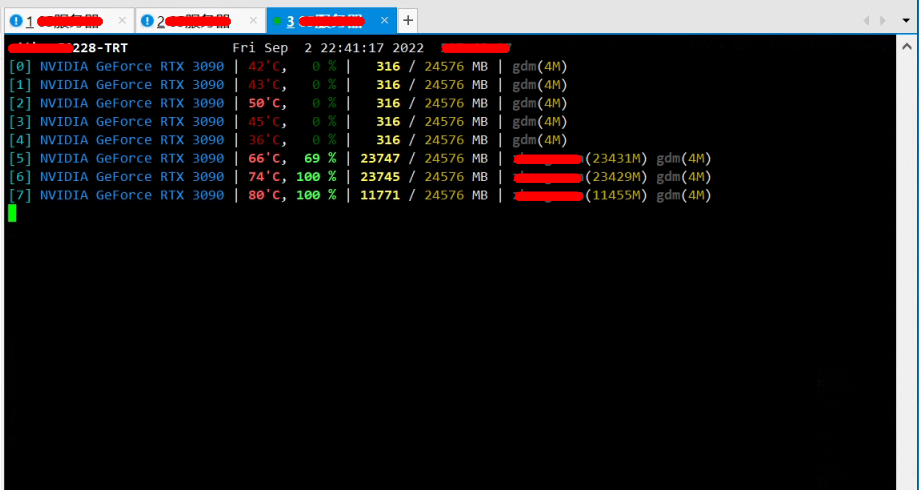Viewport: 919px width, 490px height.
Task: Click the '[1] NVIDIA GeForce RTX 3090' row label
Action: 116,85
